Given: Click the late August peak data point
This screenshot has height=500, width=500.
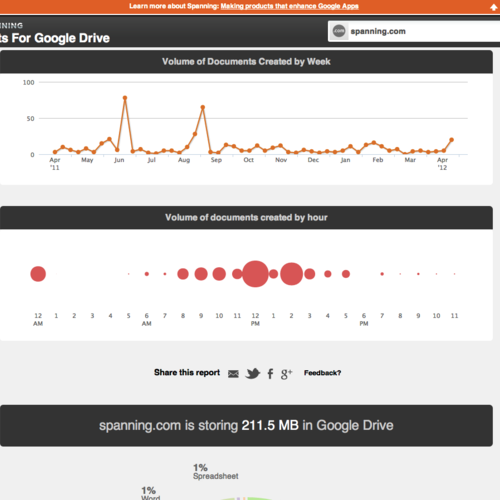Looking at the screenshot, I should (203, 107).
